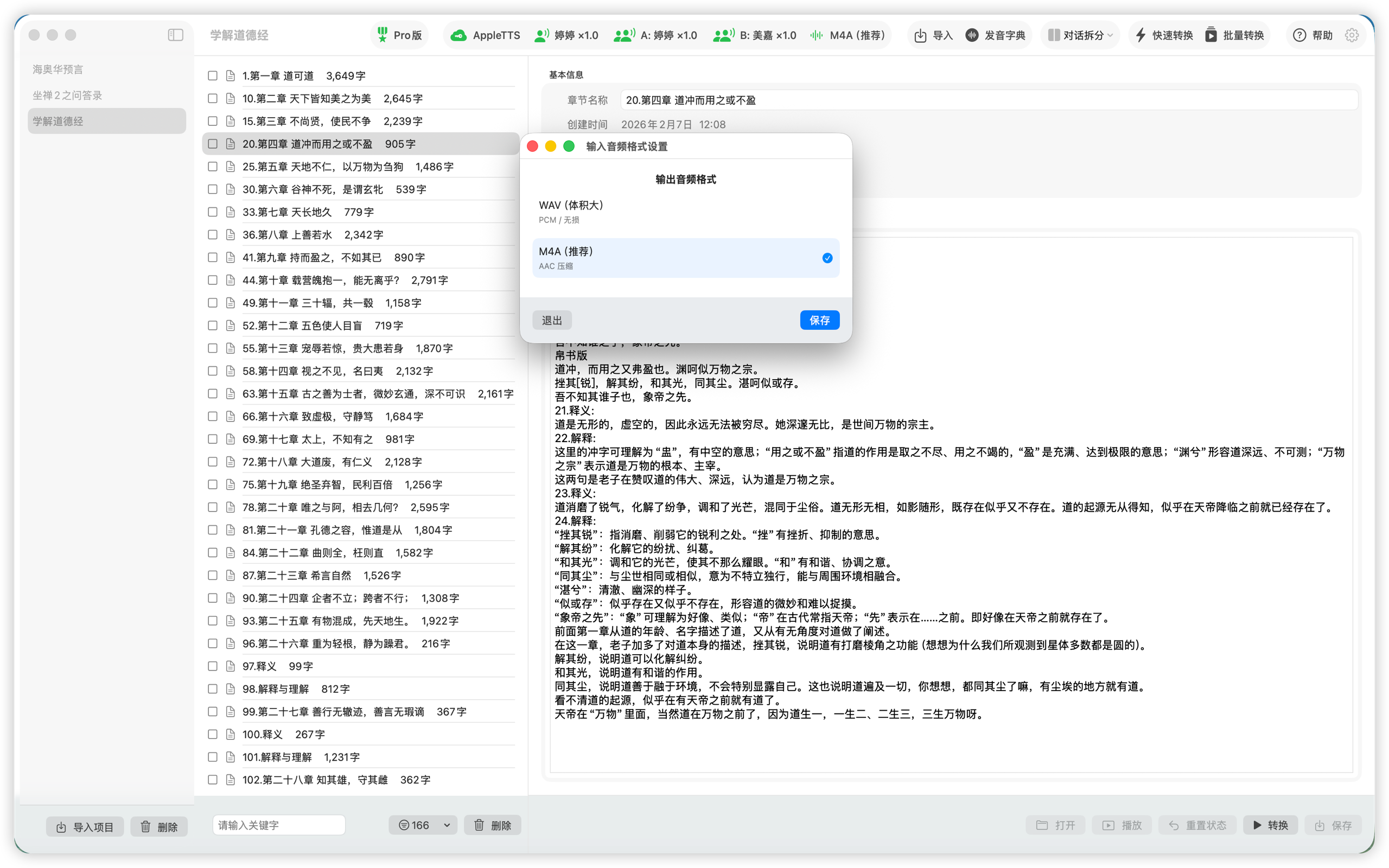Screen dimensions: 1389x868
Task: Close the 输入音频格式设置 dialog
Action: (532, 146)
